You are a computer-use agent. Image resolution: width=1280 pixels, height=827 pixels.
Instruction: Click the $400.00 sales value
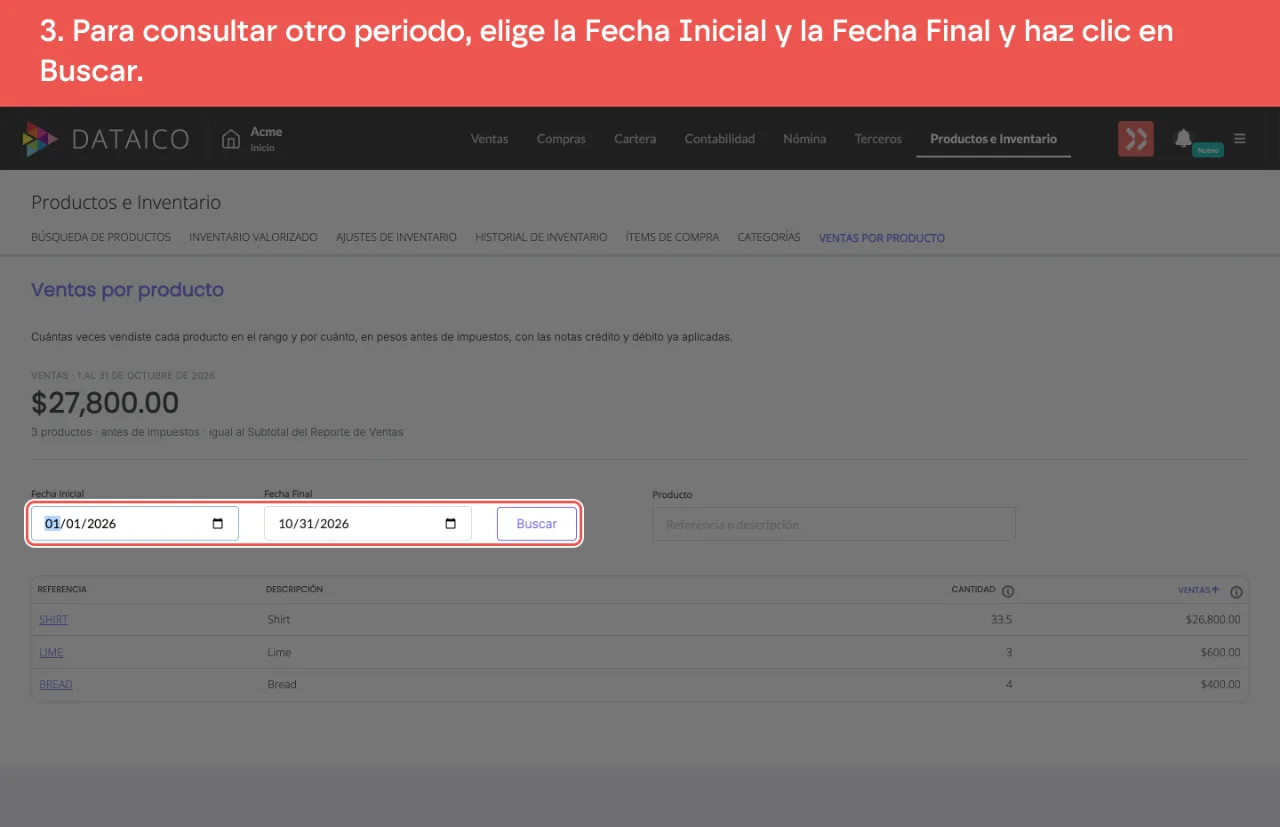(1220, 685)
